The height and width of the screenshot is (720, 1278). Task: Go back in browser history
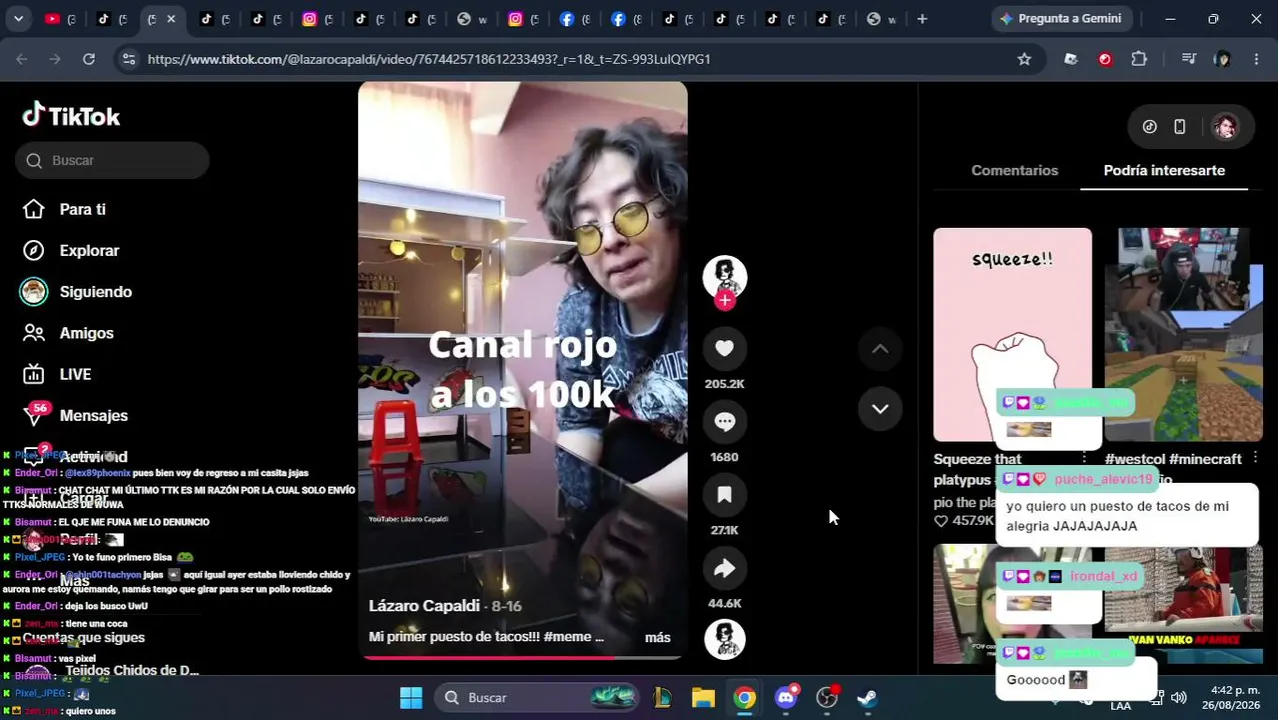pyautogui.click(x=22, y=59)
